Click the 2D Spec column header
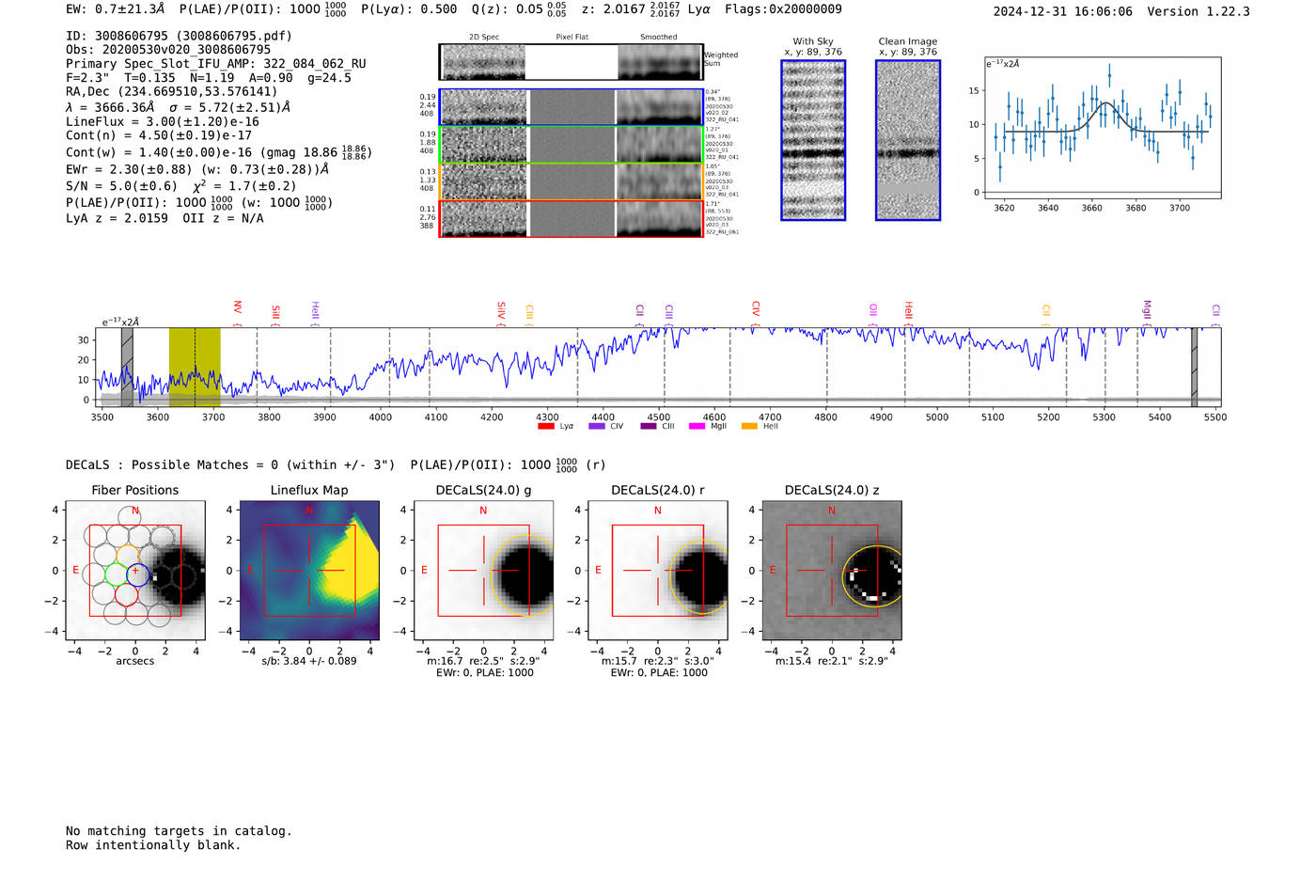The height and width of the screenshot is (896, 1316). pyautogui.click(x=484, y=38)
